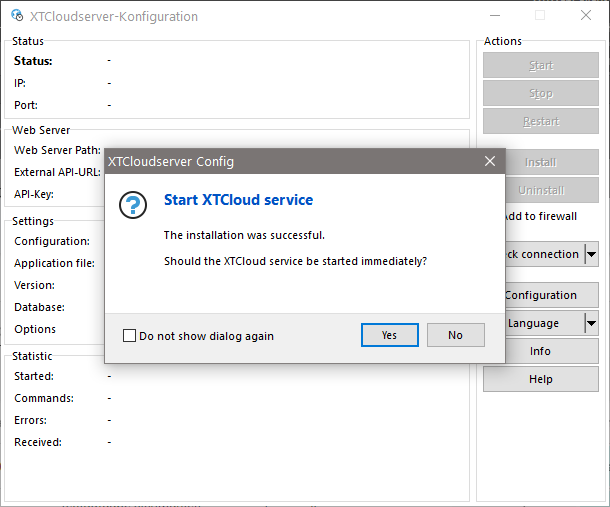Click the 'Add to firewall' option
Viewport: 610px width, 507px height.
coord(541,216)
